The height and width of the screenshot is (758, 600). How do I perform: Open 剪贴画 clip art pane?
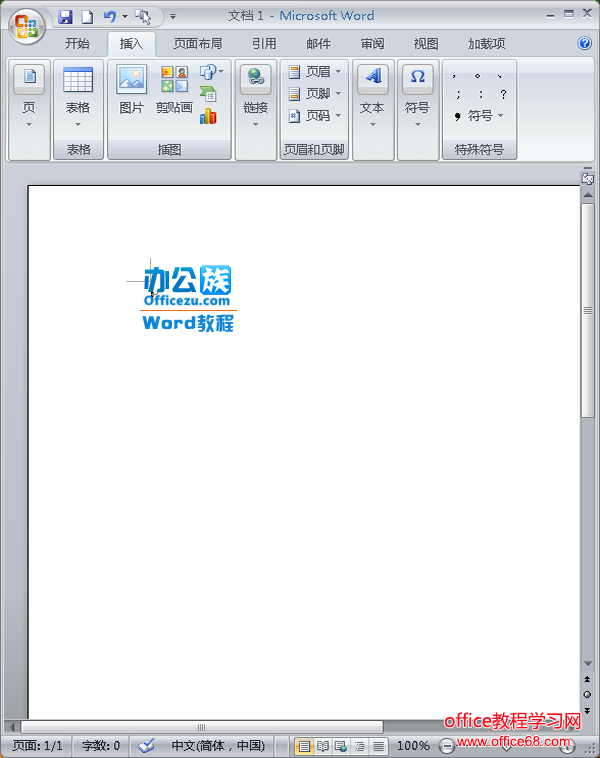(x=175, y=91)
